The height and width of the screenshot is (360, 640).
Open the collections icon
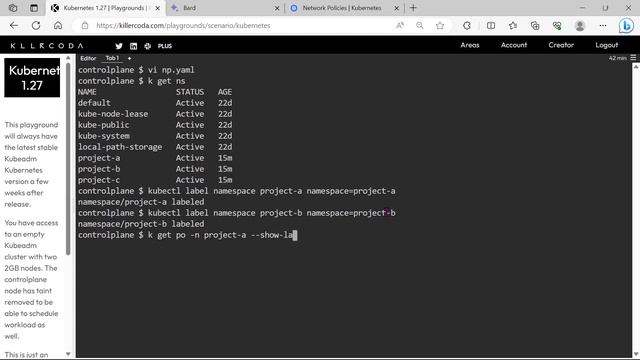point(535,25)
